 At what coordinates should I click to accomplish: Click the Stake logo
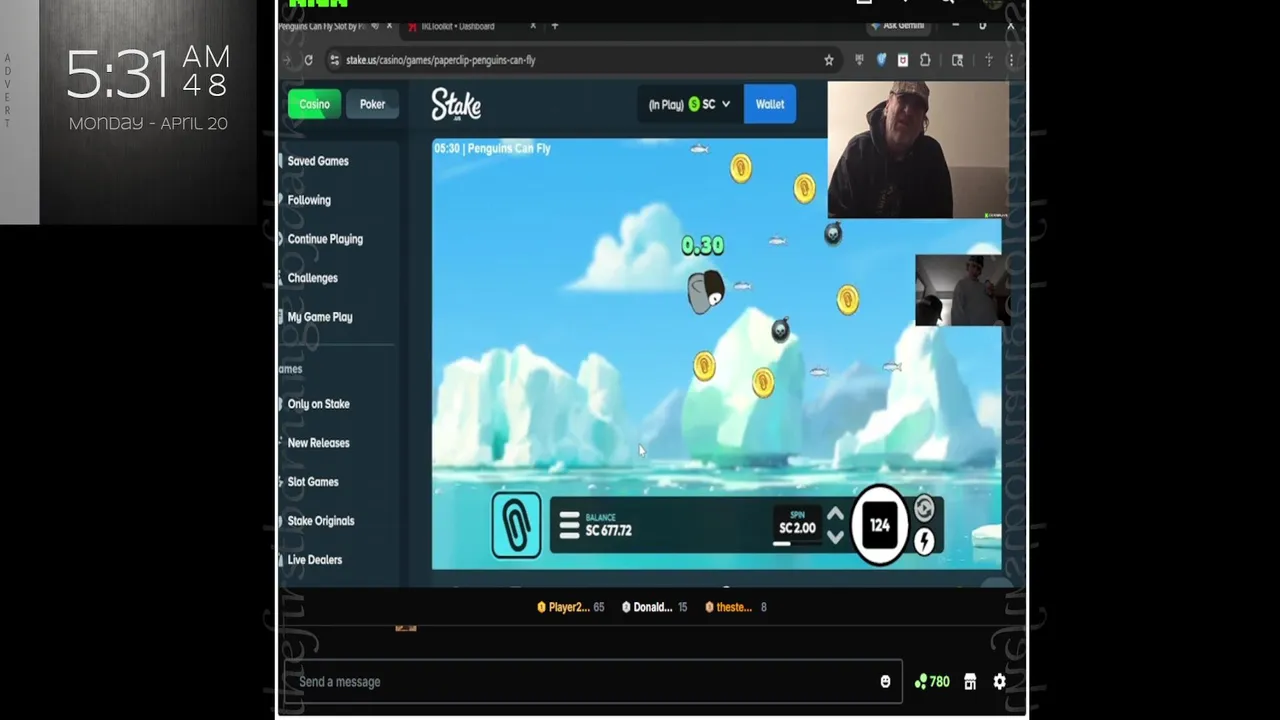coord(456,104)
